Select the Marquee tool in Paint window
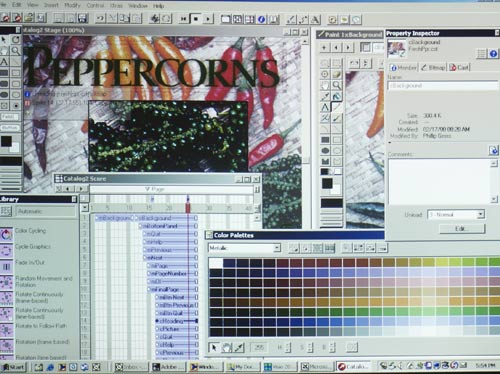The height and width of the screenshot is (374, 500). click(x=337, y=63)
